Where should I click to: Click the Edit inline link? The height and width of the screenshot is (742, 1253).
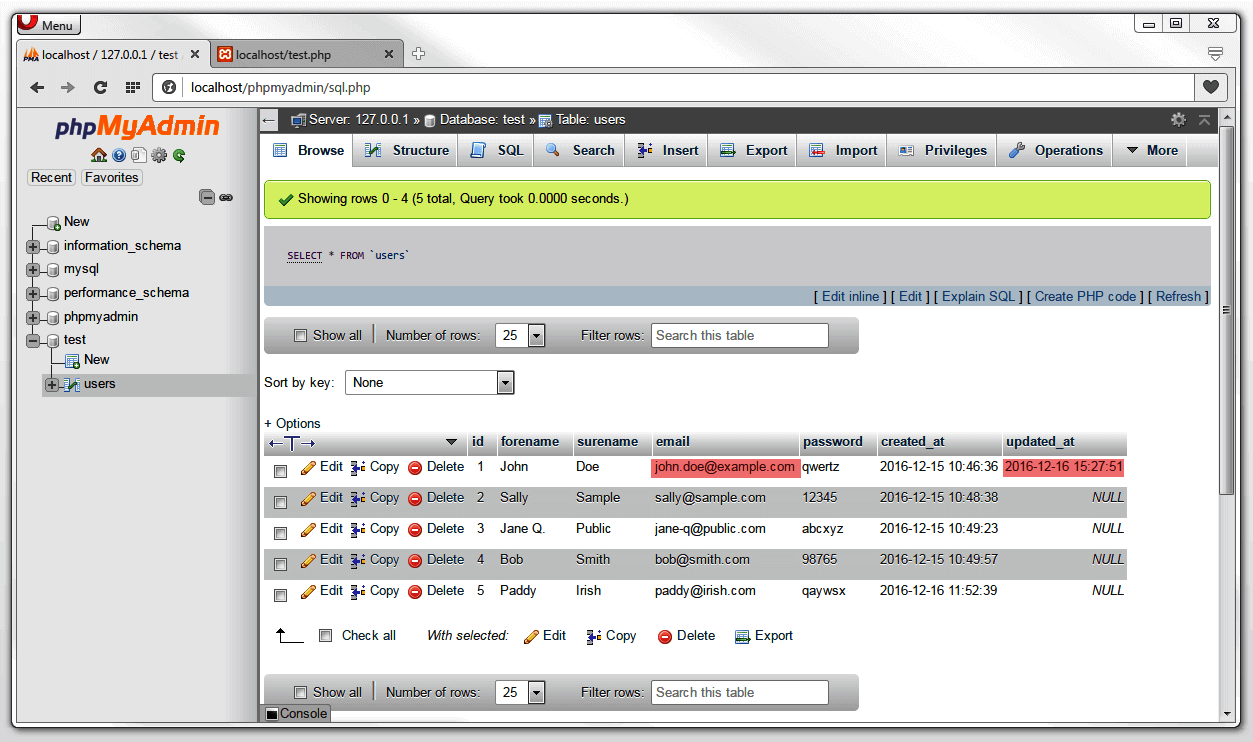[x=849, y=296]
